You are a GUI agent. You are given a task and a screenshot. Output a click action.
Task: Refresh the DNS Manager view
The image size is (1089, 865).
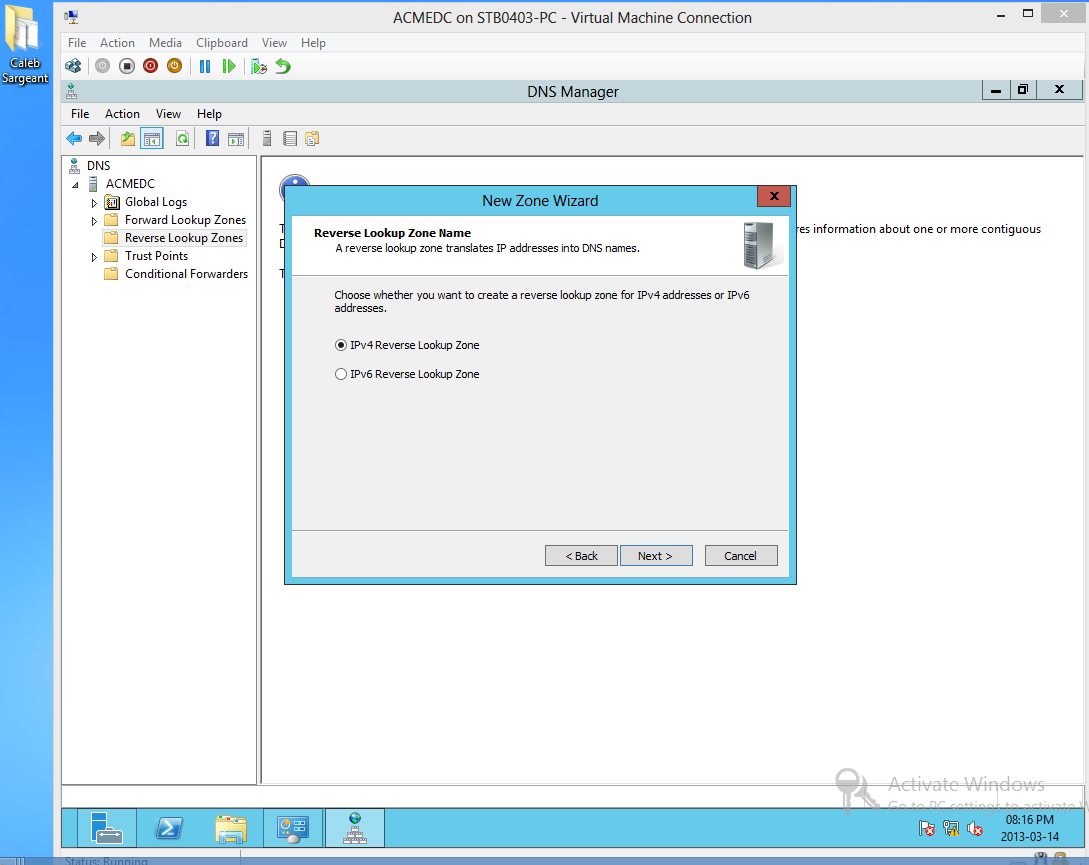point(182,139)
